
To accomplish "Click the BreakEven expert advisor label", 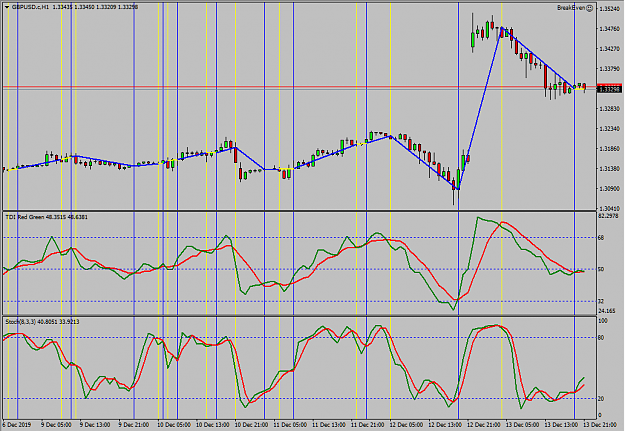I will (x=572, y=8).
